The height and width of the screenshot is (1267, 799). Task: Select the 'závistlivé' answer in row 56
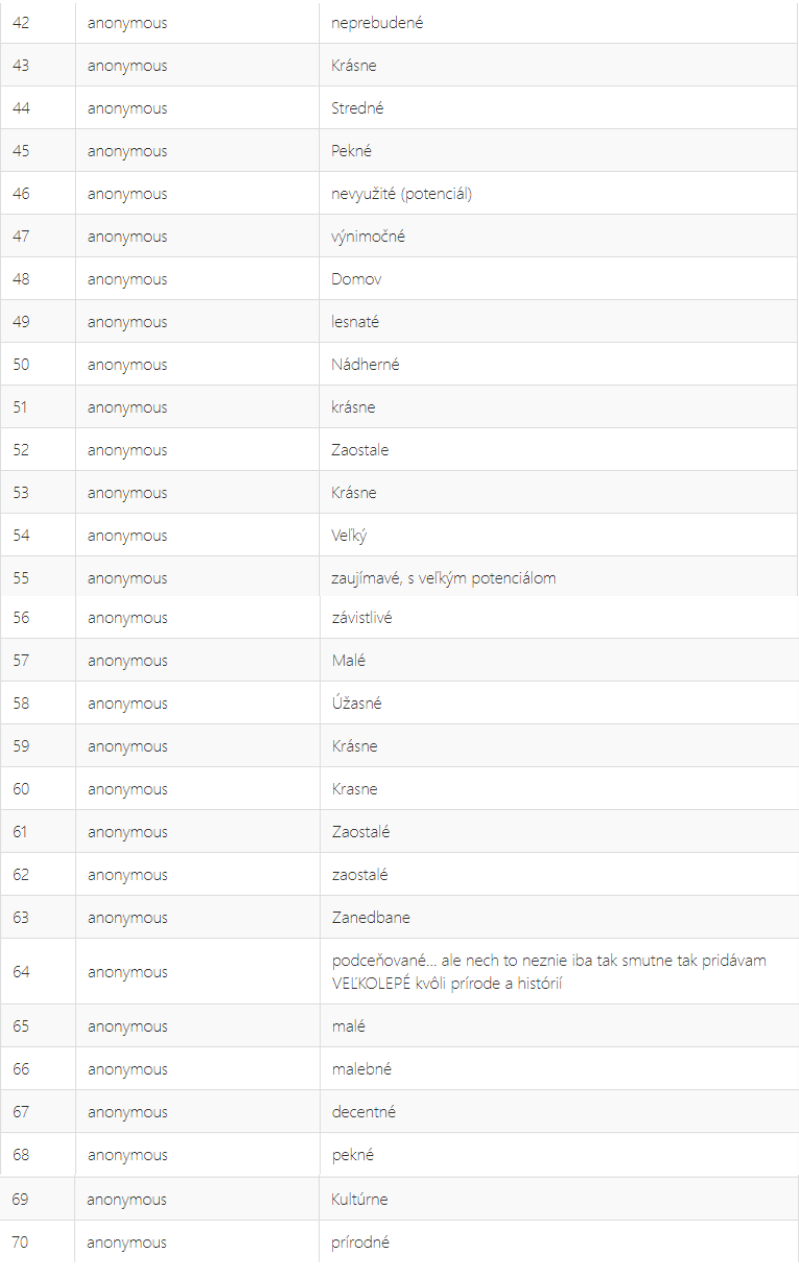click(x=361, y=618)
